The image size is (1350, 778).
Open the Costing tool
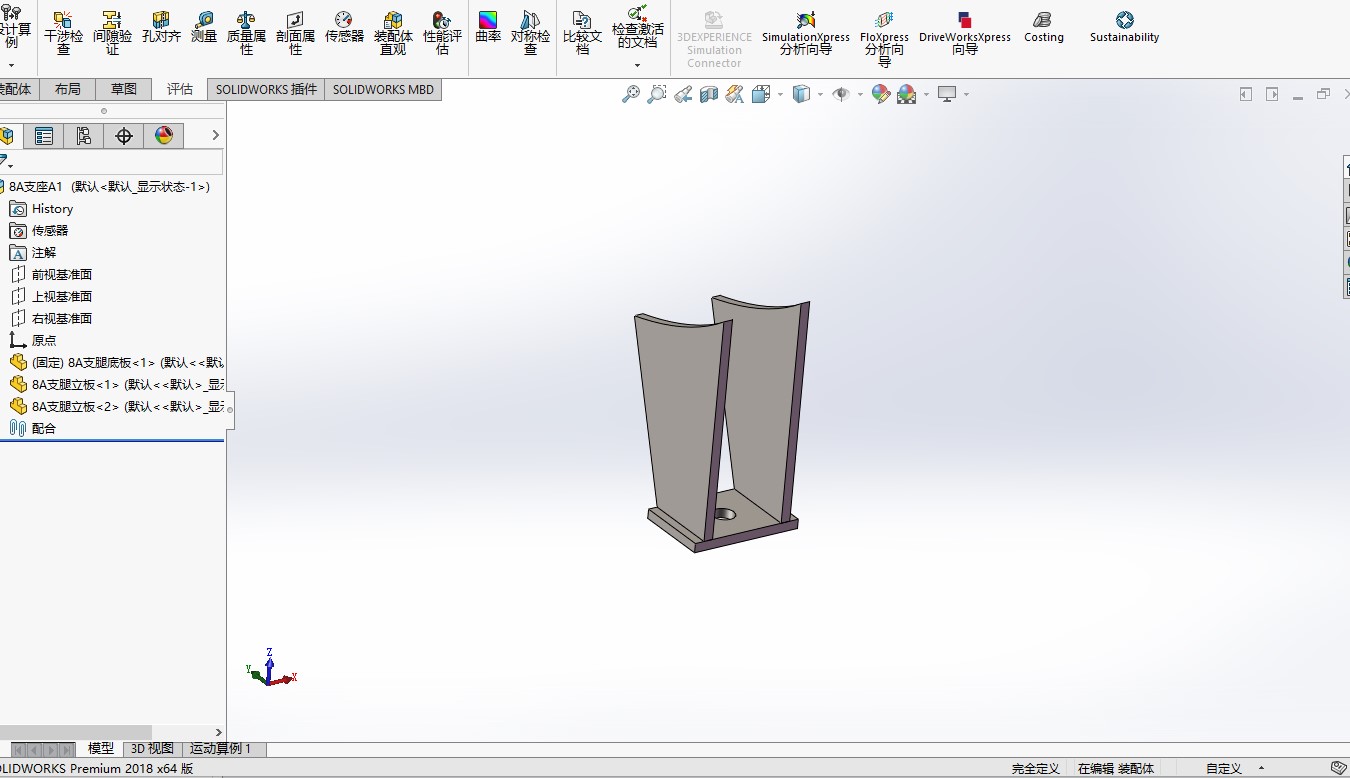[x=1043, y=27]
